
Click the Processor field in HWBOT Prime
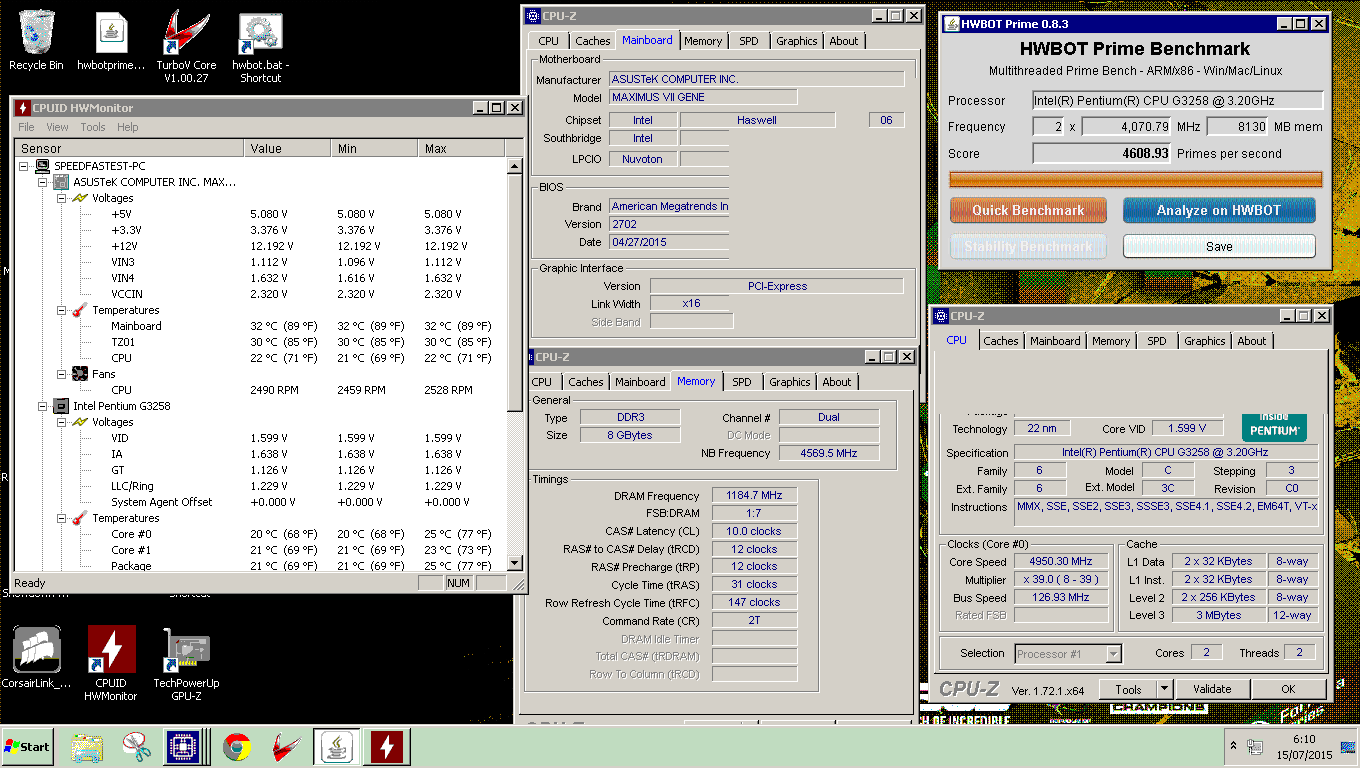tap(1177, 100)
